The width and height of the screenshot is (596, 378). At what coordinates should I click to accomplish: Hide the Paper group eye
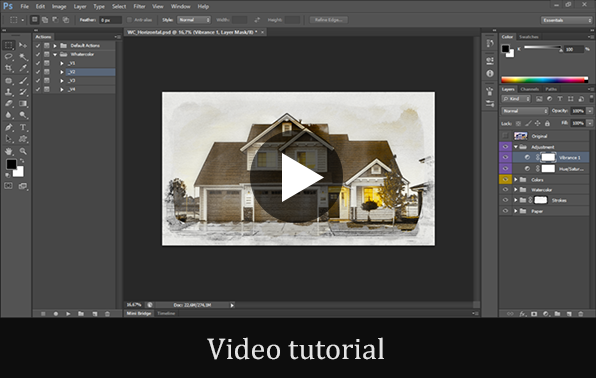tap(505, 211)
